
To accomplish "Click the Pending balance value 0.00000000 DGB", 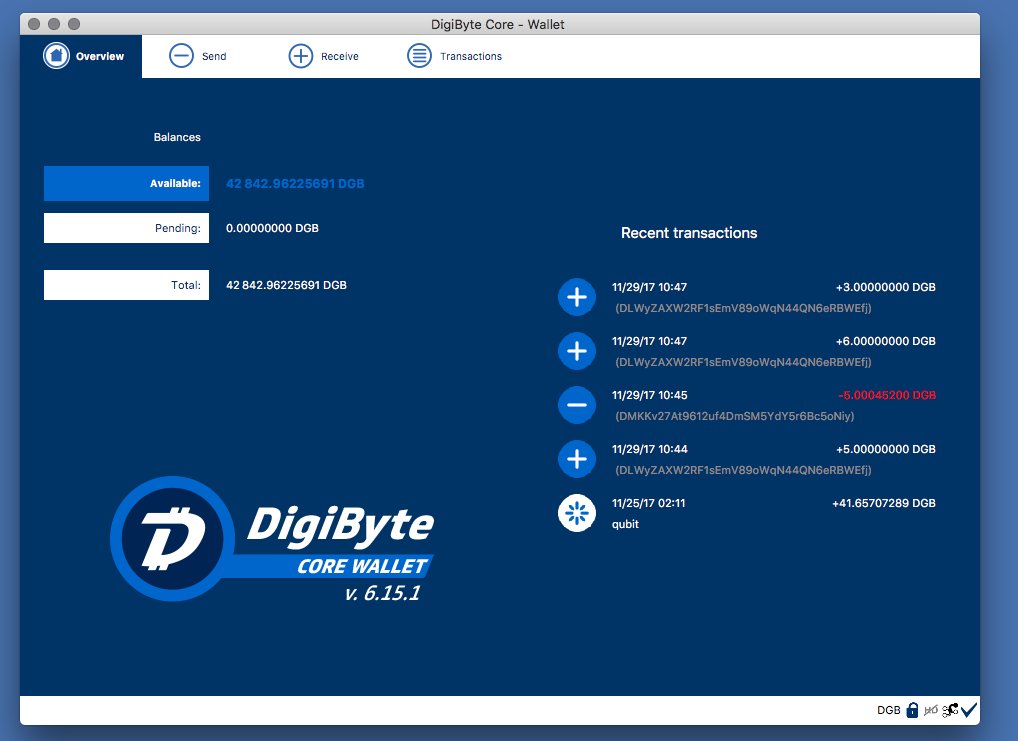I will coord(272,228).
